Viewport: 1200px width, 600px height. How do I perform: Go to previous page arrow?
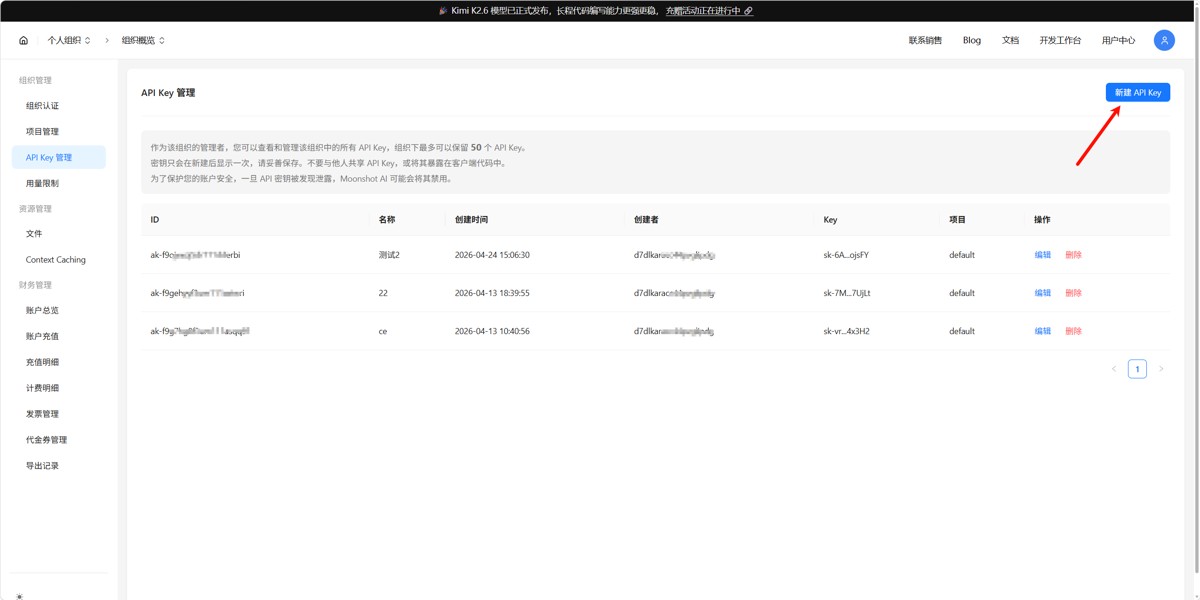pyautogui.click(x=1114, y=369)
